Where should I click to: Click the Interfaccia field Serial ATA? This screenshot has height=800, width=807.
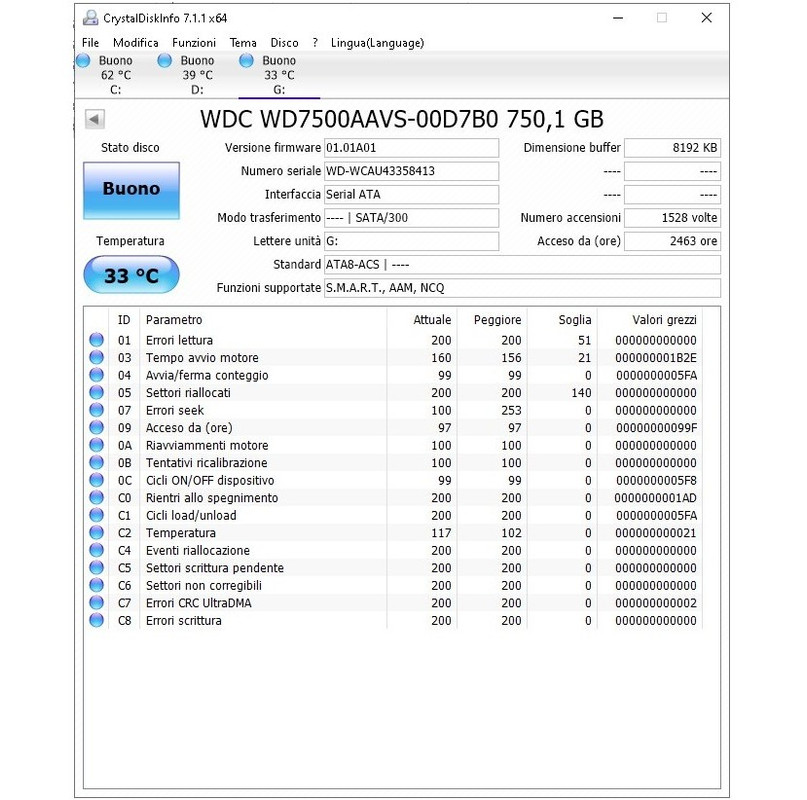click(x=411, y=195)
